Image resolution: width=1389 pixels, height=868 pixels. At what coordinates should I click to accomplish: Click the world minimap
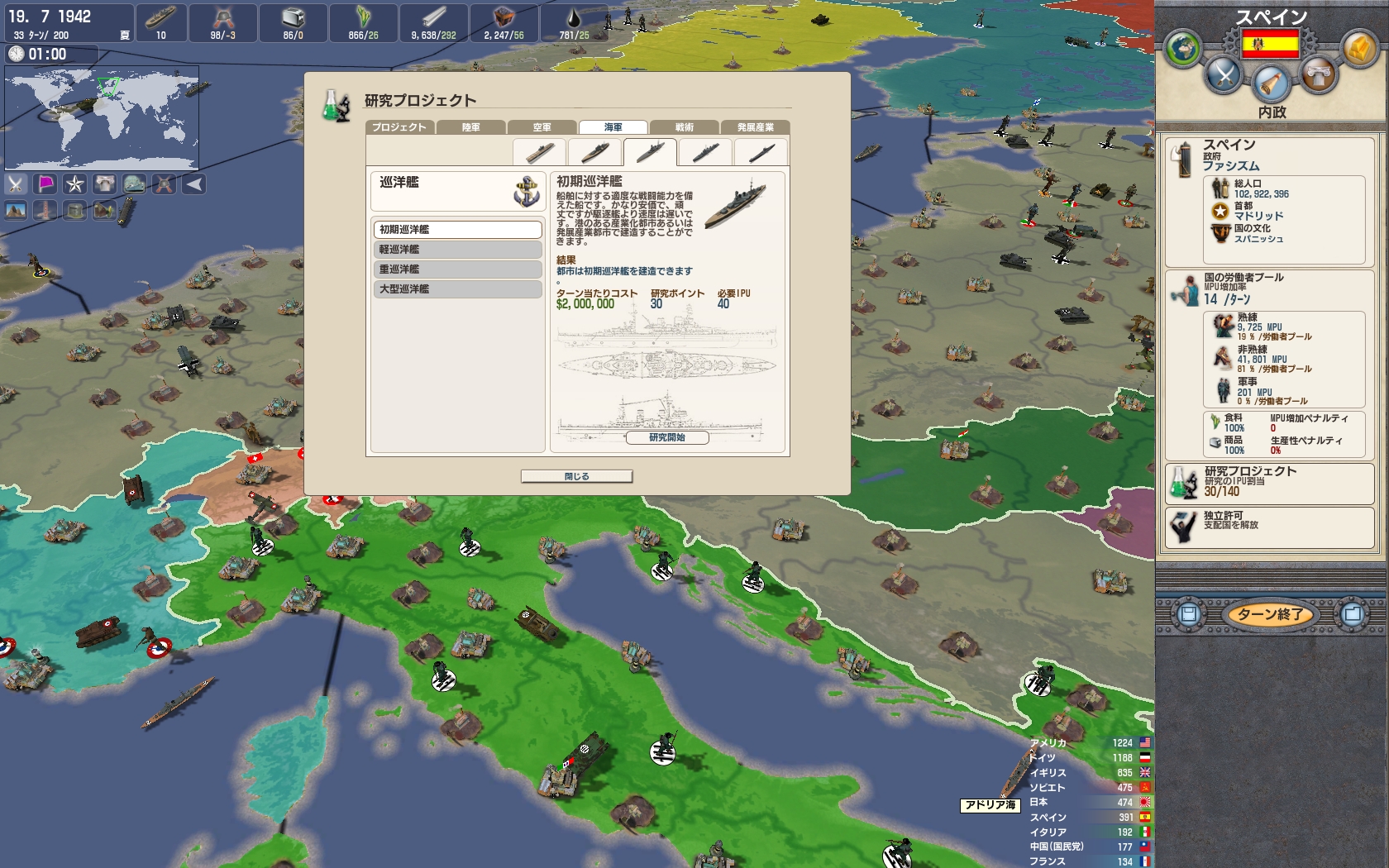pos(102,118)
